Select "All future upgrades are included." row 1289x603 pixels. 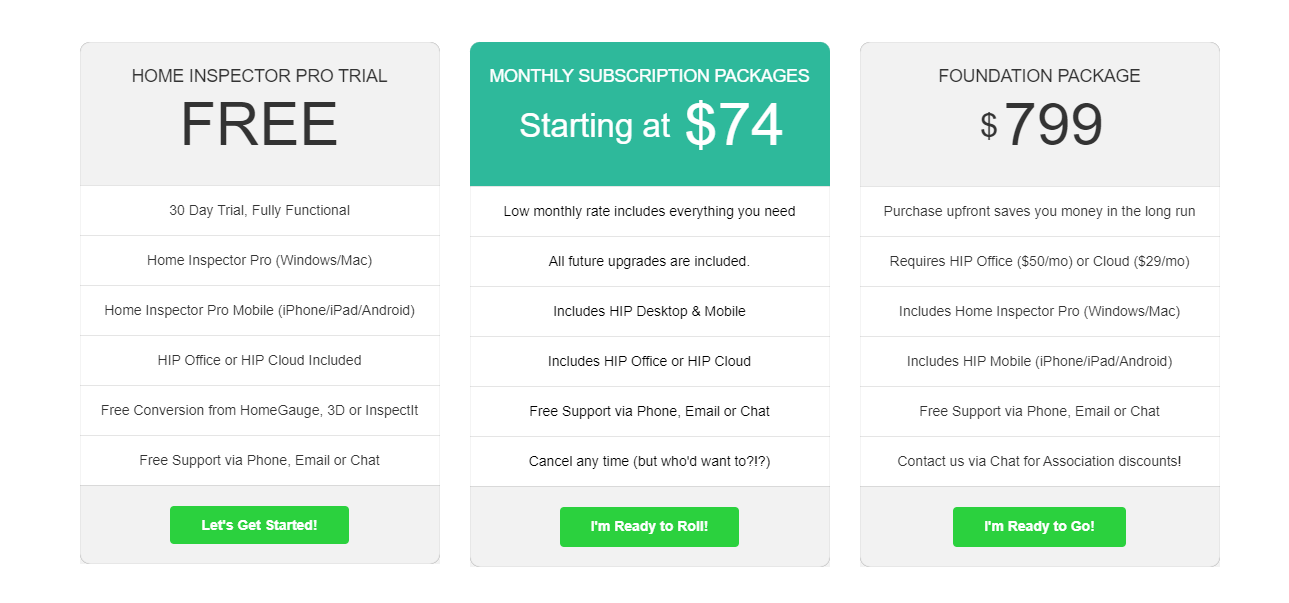649,261
